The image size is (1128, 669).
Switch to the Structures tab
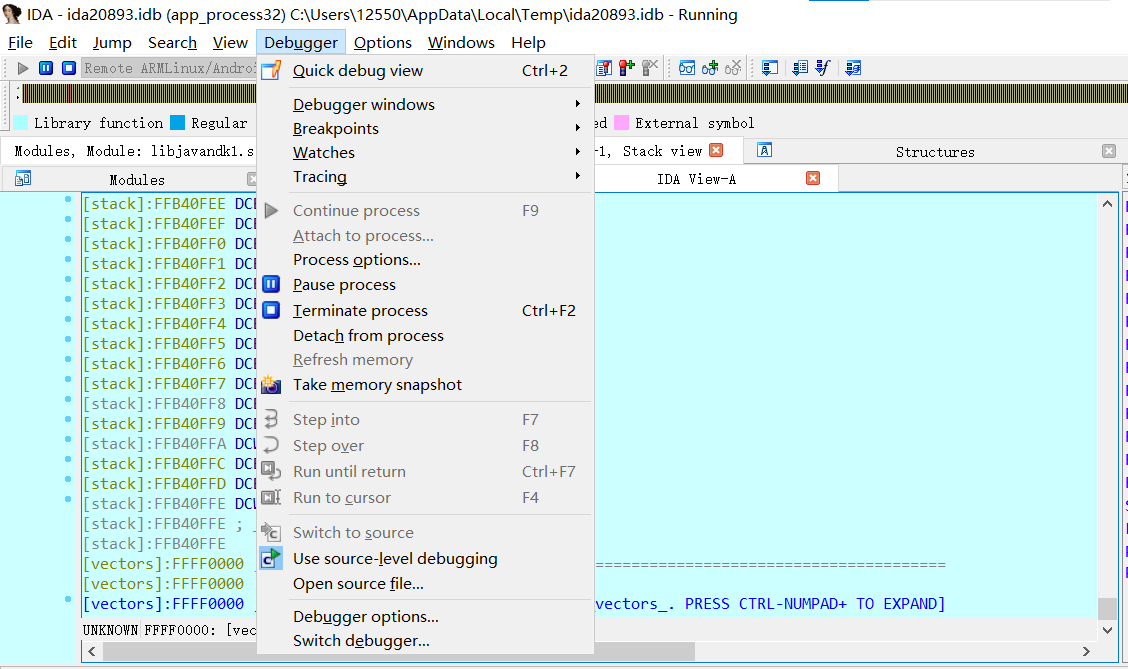pyautogui.click(x=934, y=152)
